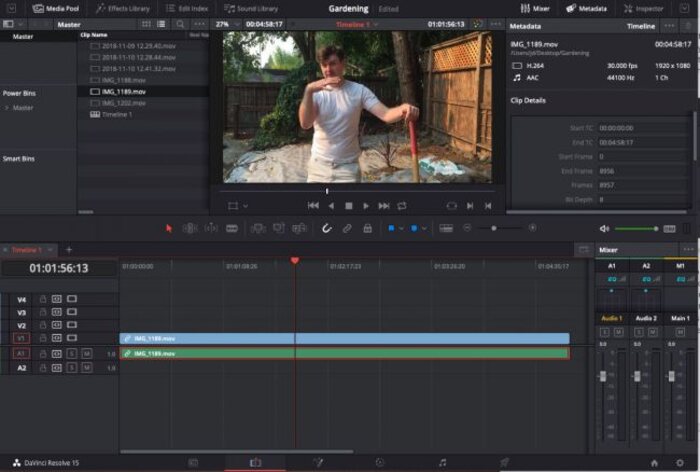Open project settings gear icon

679,463
